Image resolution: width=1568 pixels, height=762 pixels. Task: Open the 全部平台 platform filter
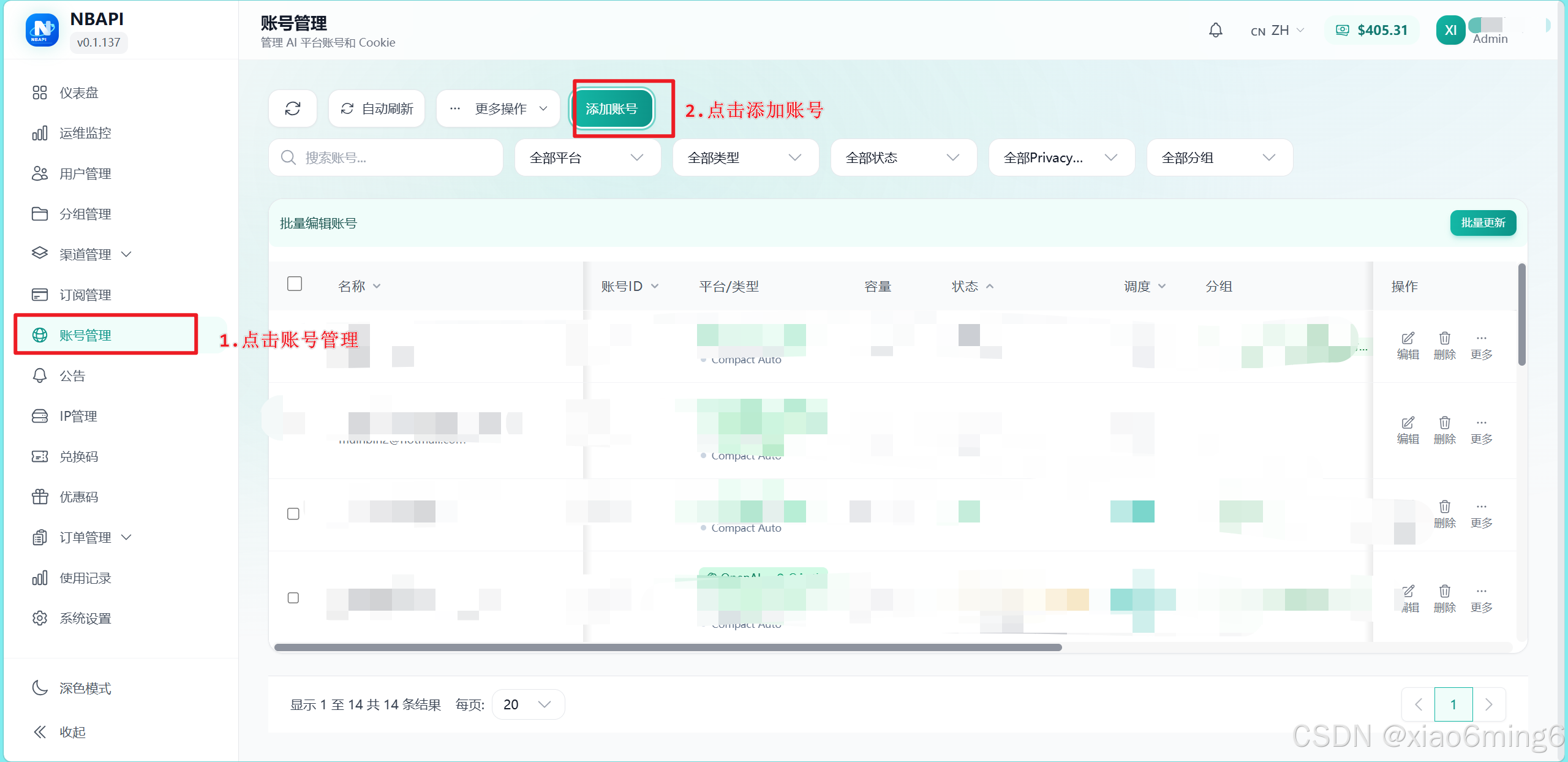click(587, 157)
